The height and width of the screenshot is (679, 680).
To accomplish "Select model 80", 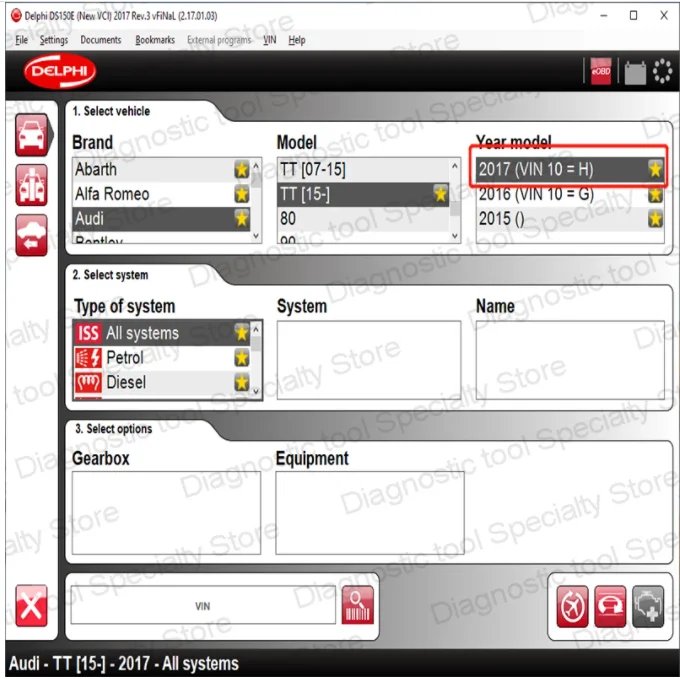I will point(363,218).
